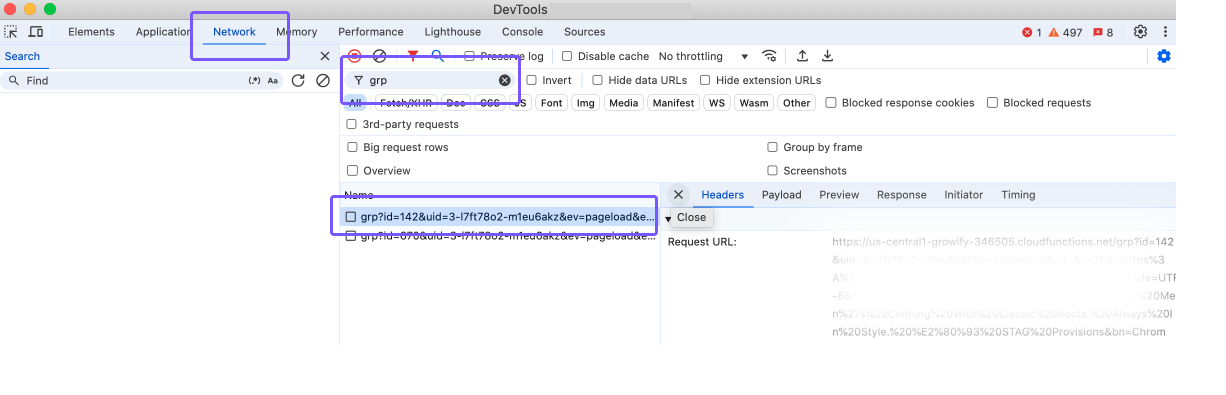
Task: Toggle match case Aa option
Action: pyautogui.click(x=272, y=80)
